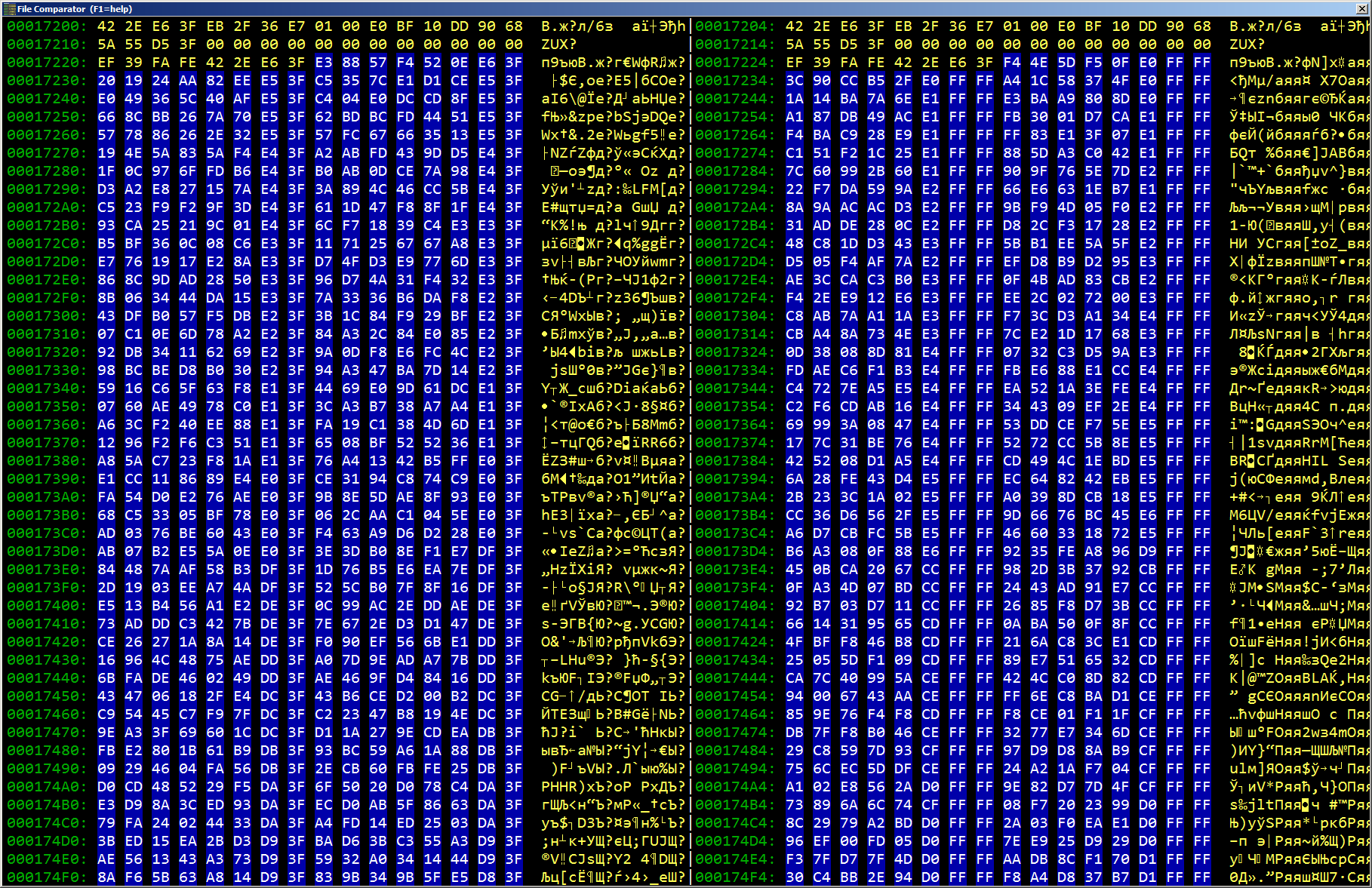Click first byte 5A in row 00017210
The width and height of the screenshot is (1372, 888).
pyautogui.click(x=106, y=45)
